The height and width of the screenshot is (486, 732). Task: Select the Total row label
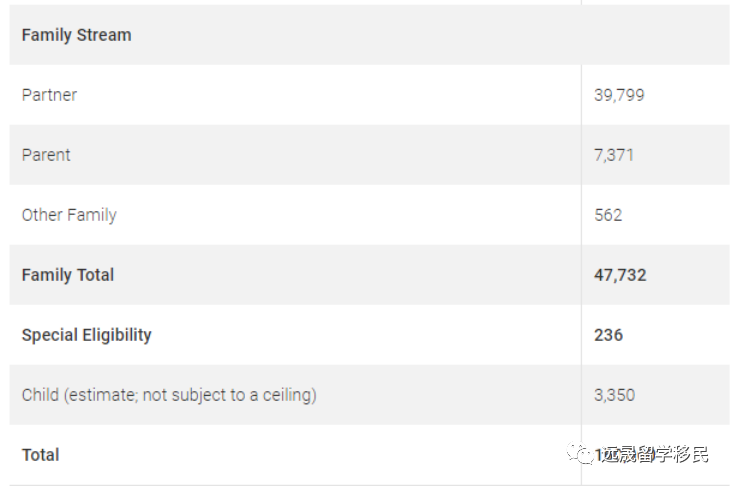pyautogui.click(x=40, y=455)
